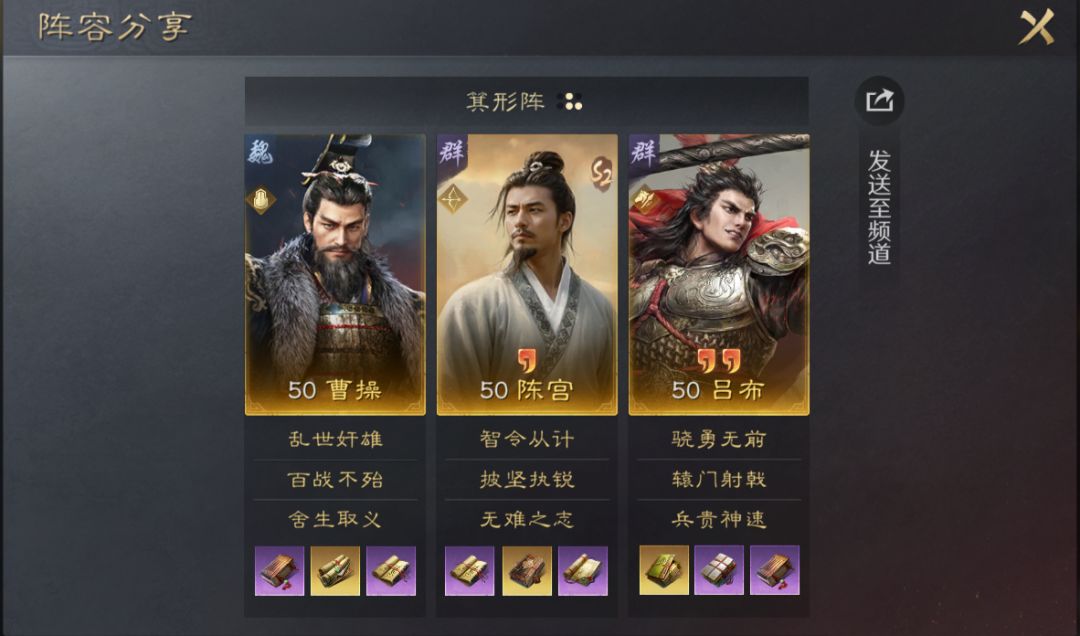View the 乱世奸雄 skill
Image resolution: width=1080 pixels, height=636 pixels.
(335, 439)
